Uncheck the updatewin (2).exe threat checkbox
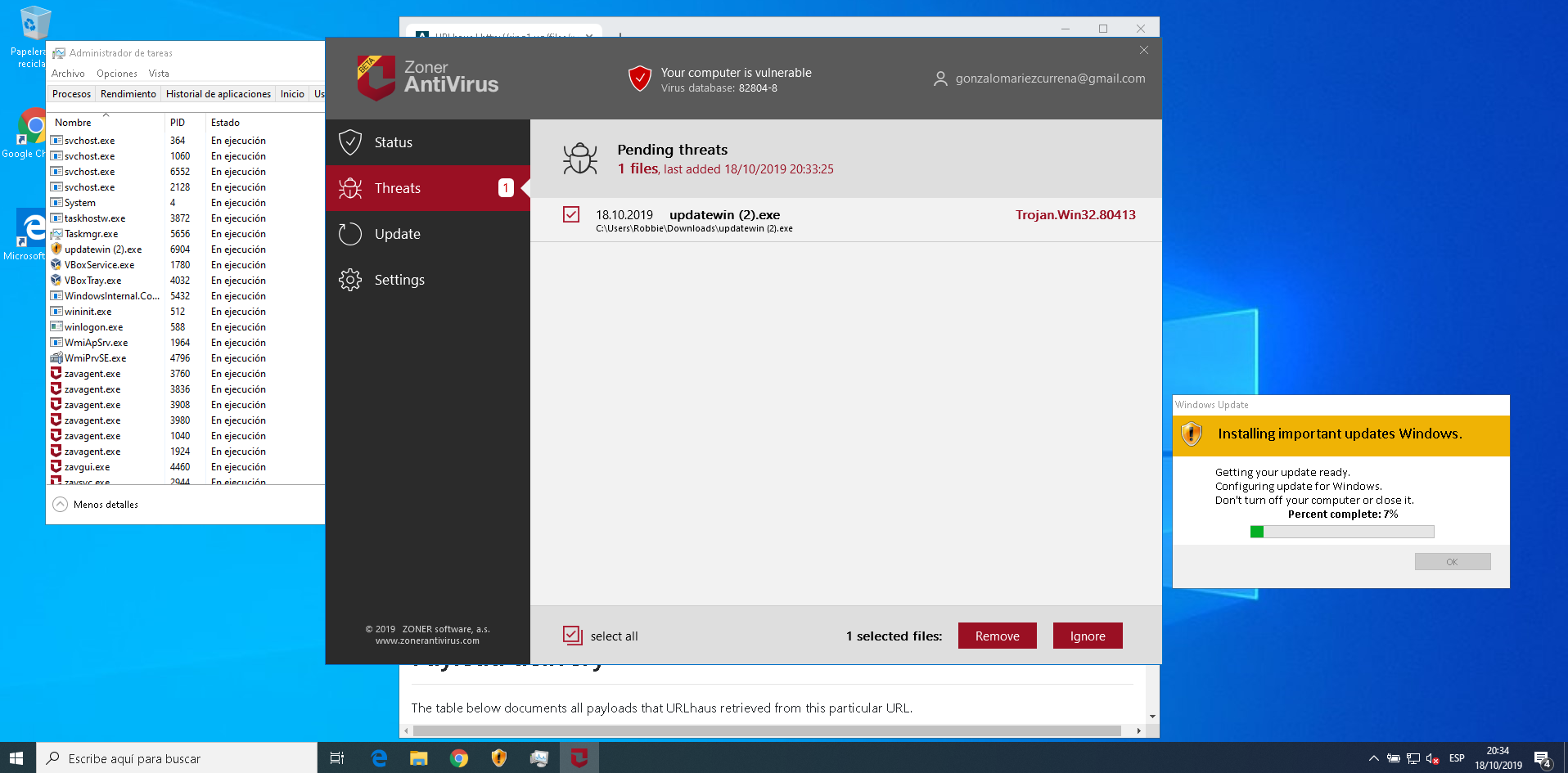1568x773 pixels. pyautogui.click(x=571, y=214)
